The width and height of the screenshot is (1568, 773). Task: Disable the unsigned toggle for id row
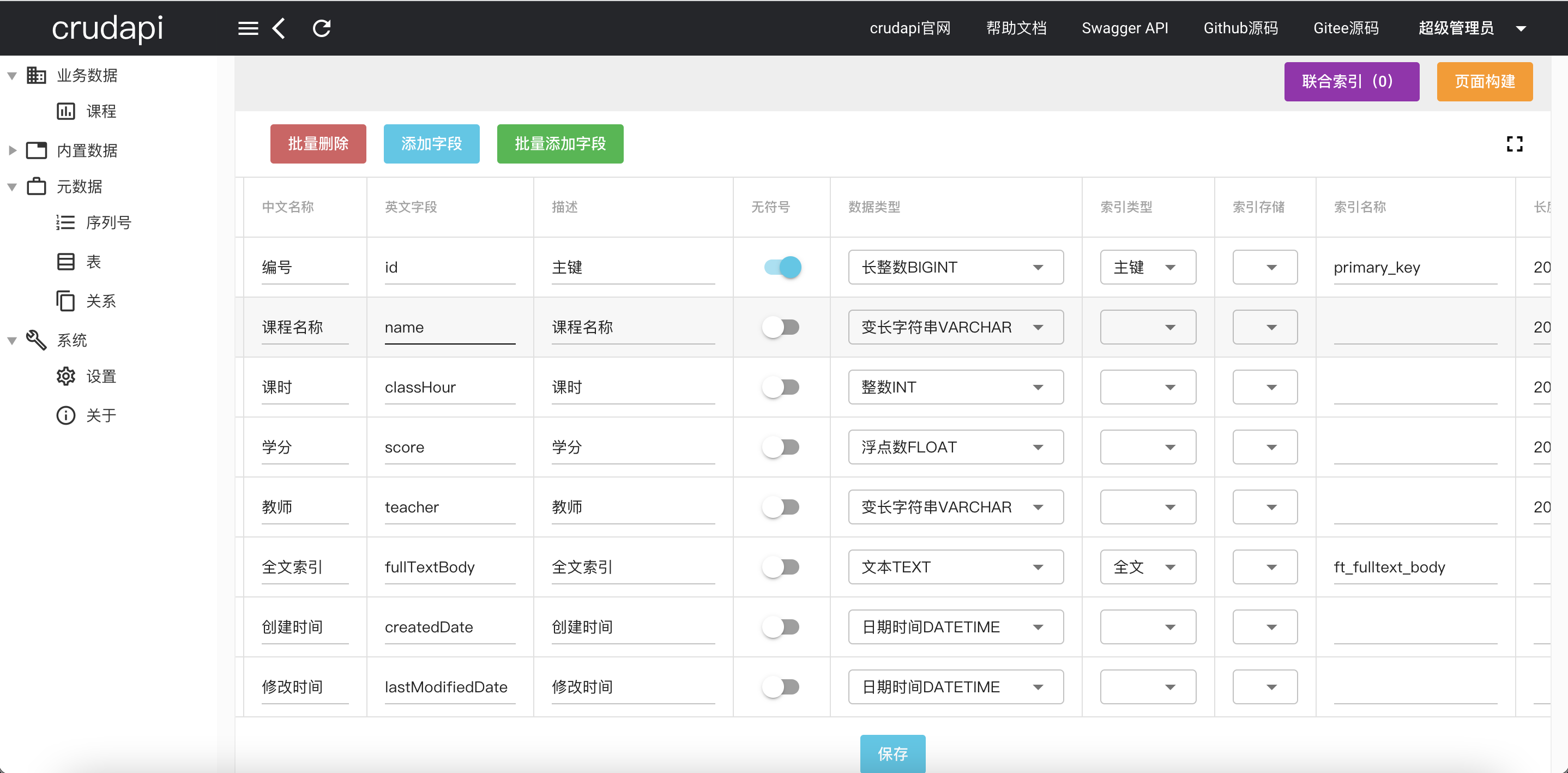tap(782, 267)
